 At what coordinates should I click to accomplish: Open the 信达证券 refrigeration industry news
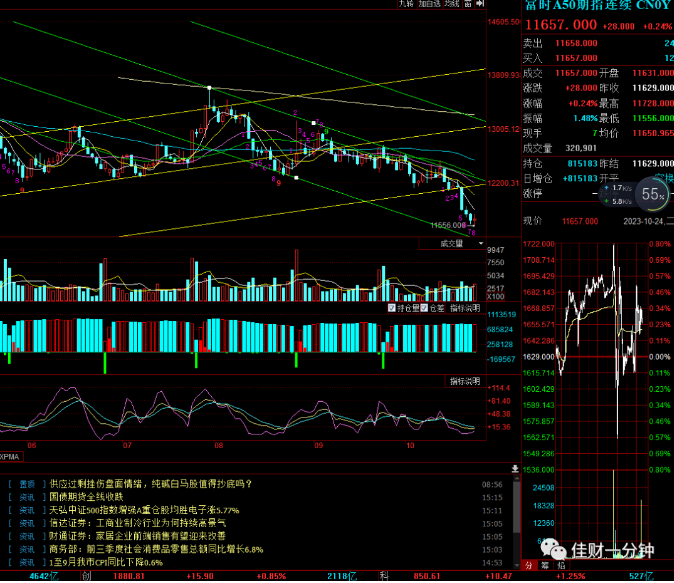tap(138, 523)
